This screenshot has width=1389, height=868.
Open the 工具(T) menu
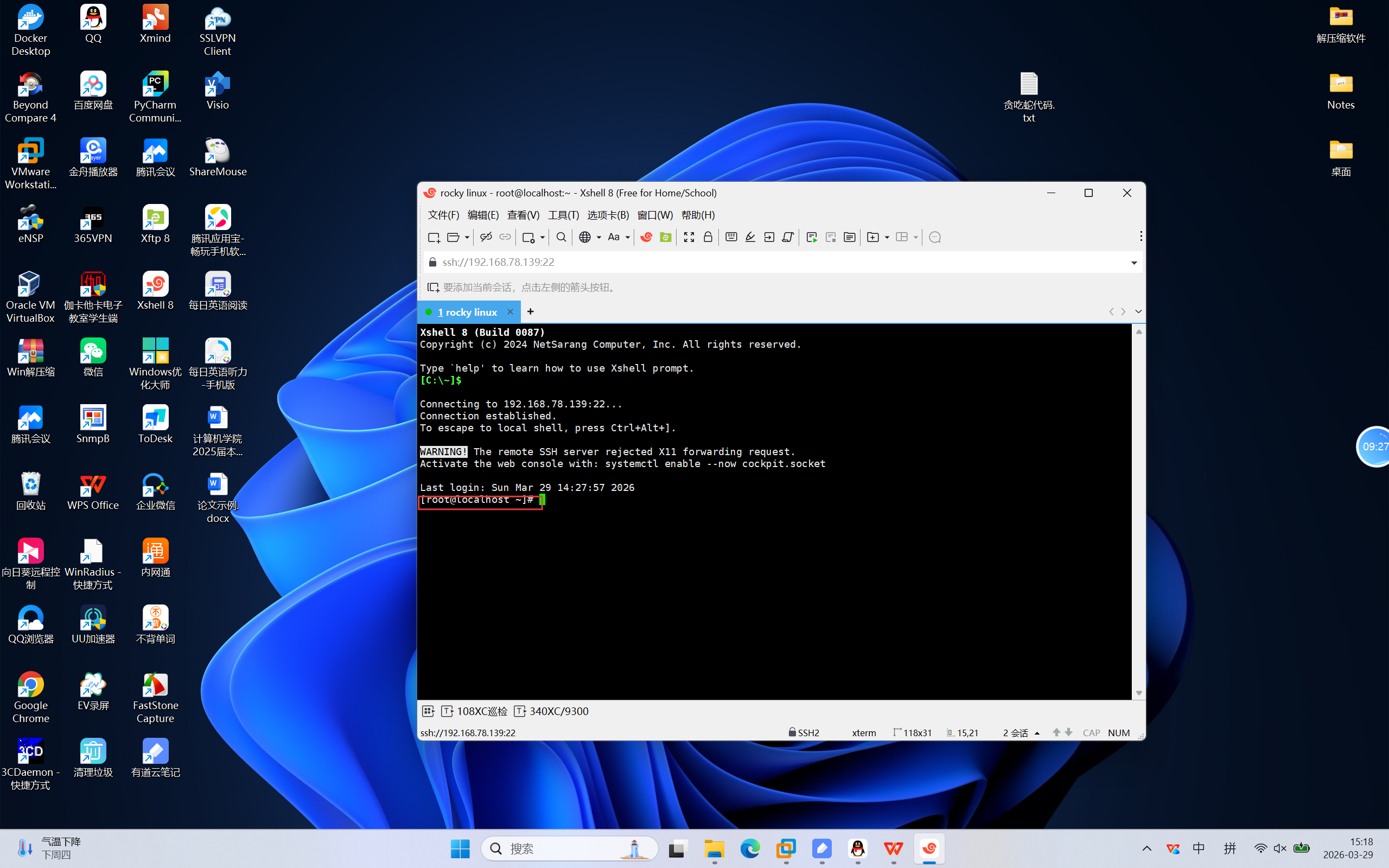563,215
